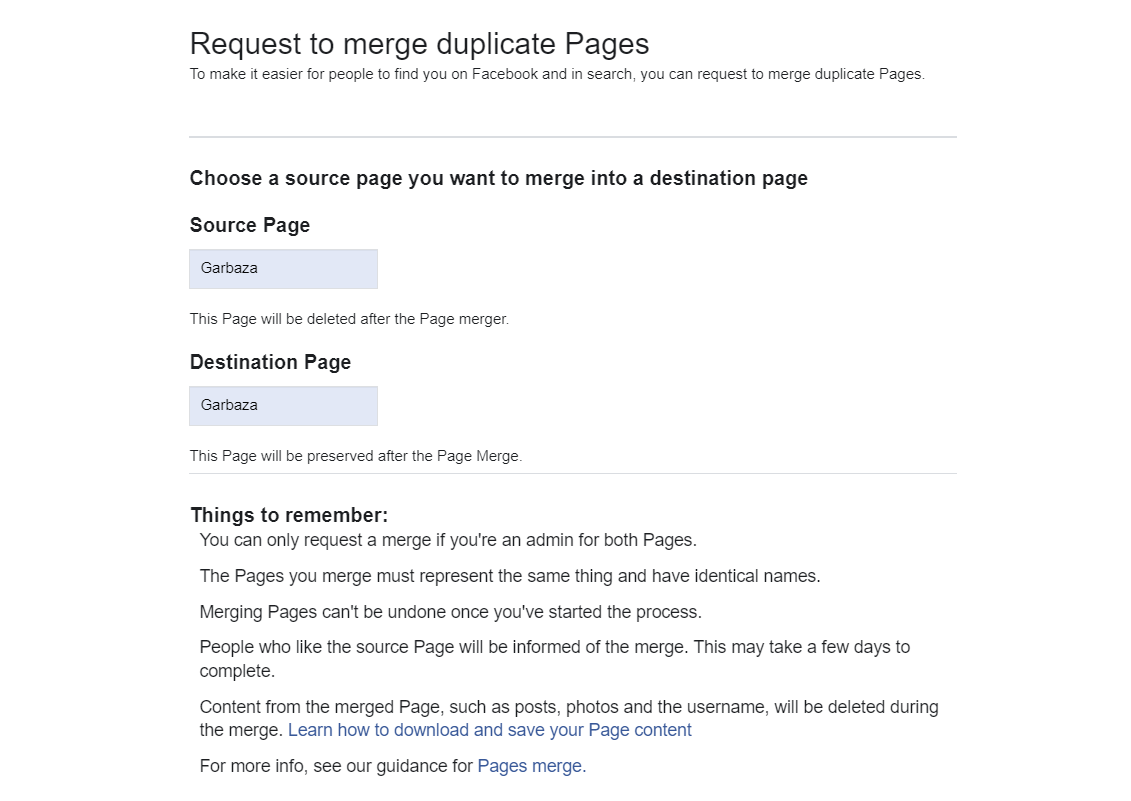Viewport: 1131px width, 801px height.
Task: Select the "Destination Page" label
Action: (x=270, y=362)
